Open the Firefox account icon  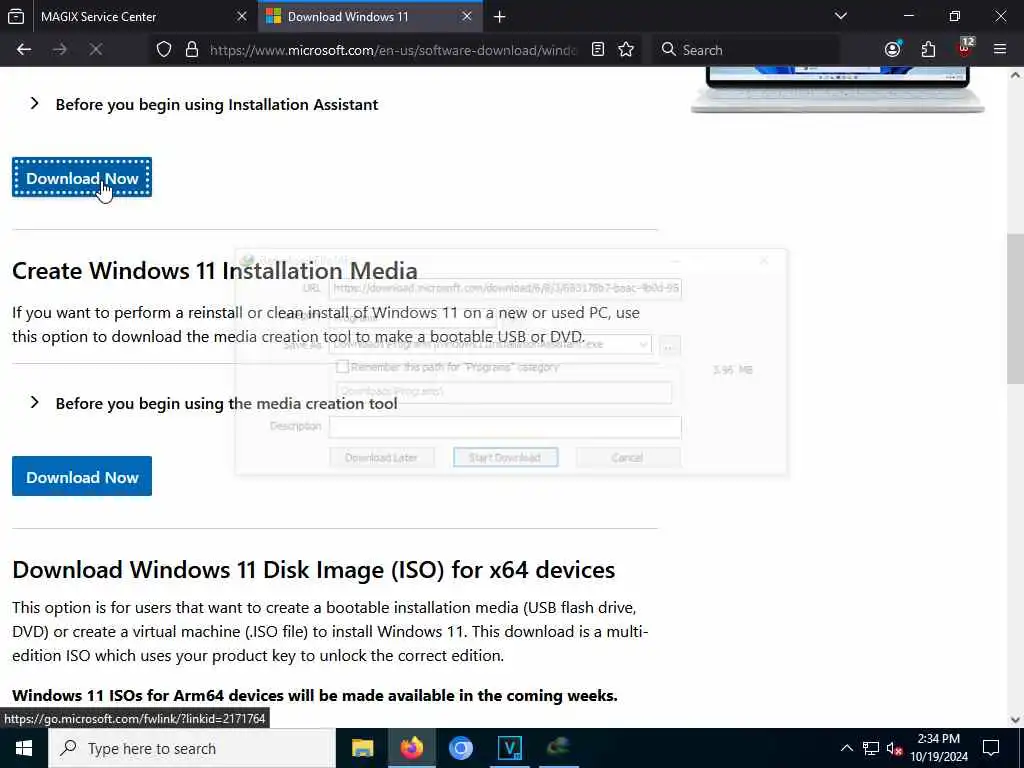pos(893,50)
